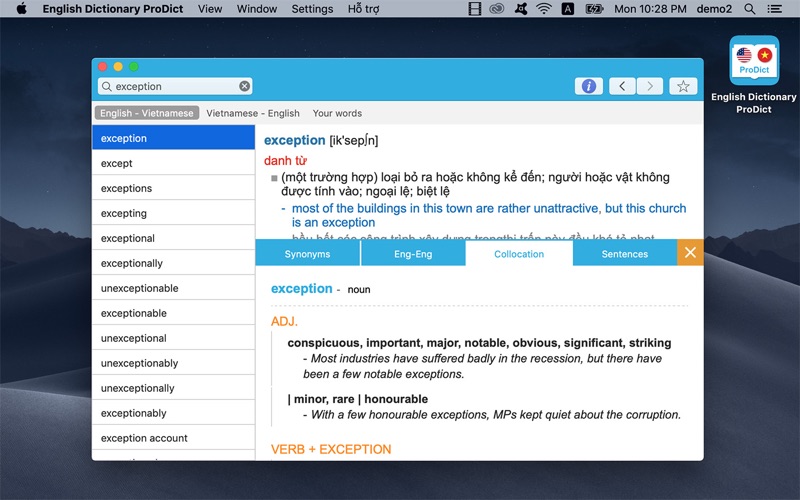
Task: Click 'conspicuous, important, major, notable' collocation line
Action: [x=479, y=343]
